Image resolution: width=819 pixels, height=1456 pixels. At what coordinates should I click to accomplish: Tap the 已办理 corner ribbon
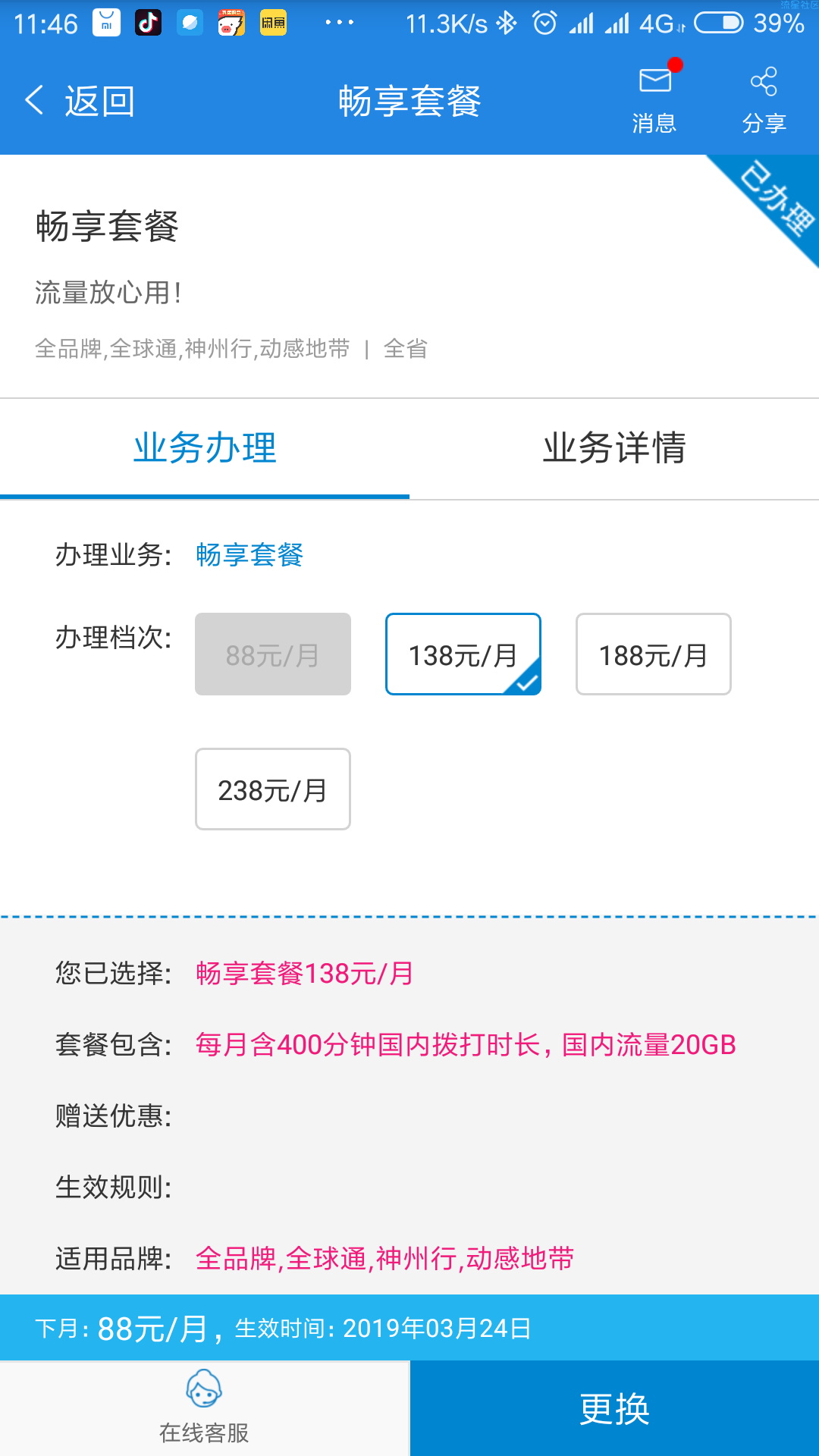773,199
